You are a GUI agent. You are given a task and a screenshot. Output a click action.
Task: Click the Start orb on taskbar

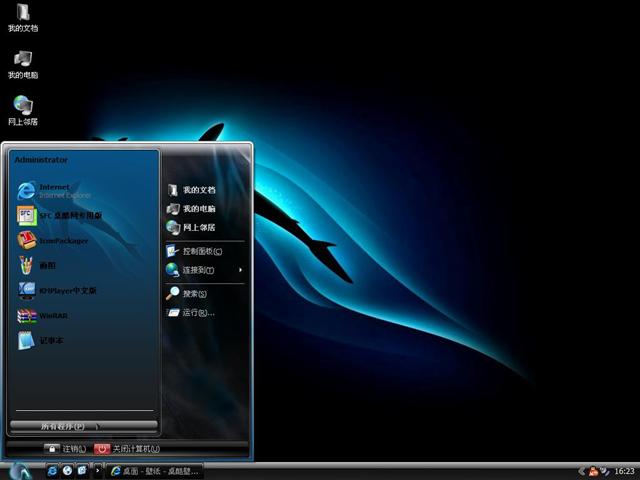pyautogui.click(x=20, y=470)
